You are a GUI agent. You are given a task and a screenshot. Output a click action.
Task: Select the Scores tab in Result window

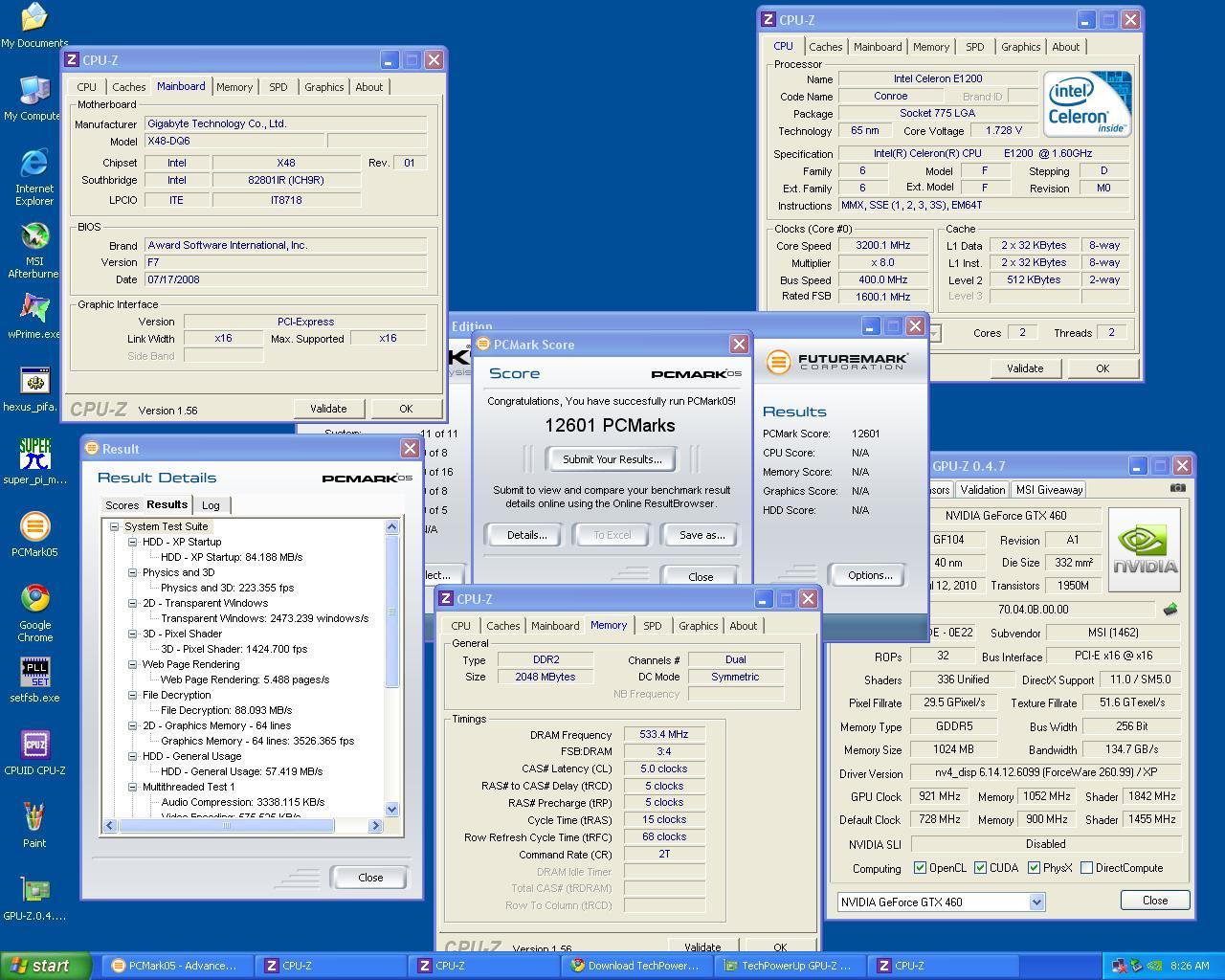click(x=122, y=505)
